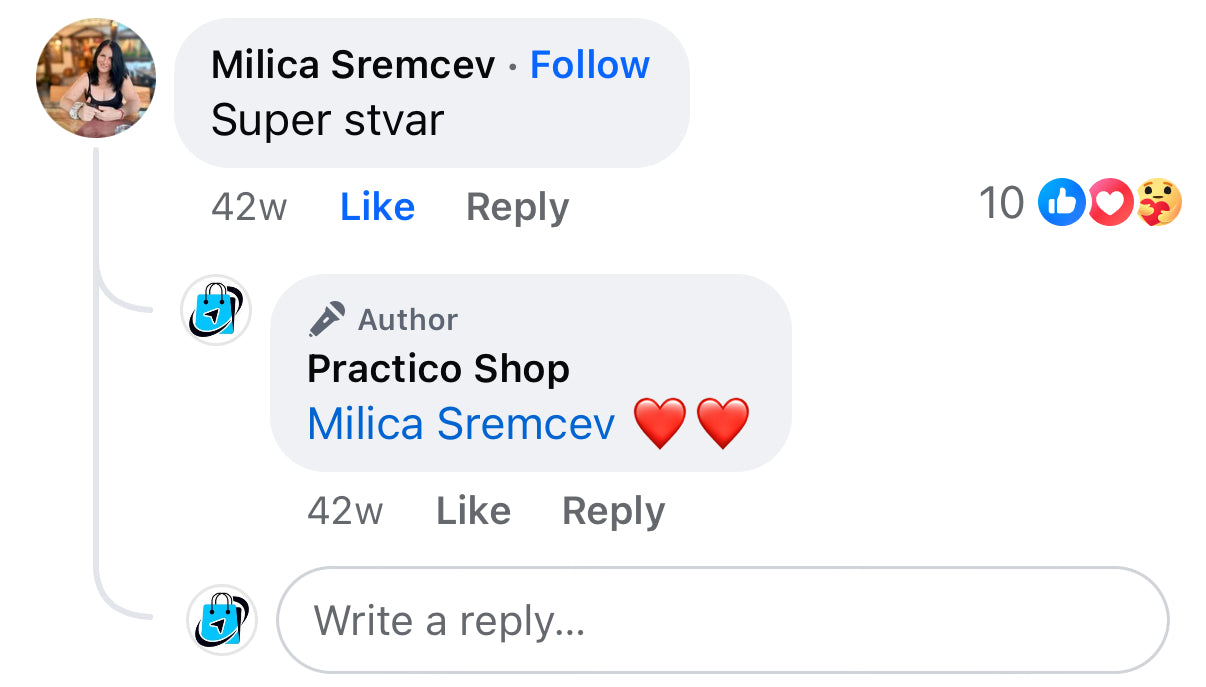Like the Practico Shop reply

473,511
